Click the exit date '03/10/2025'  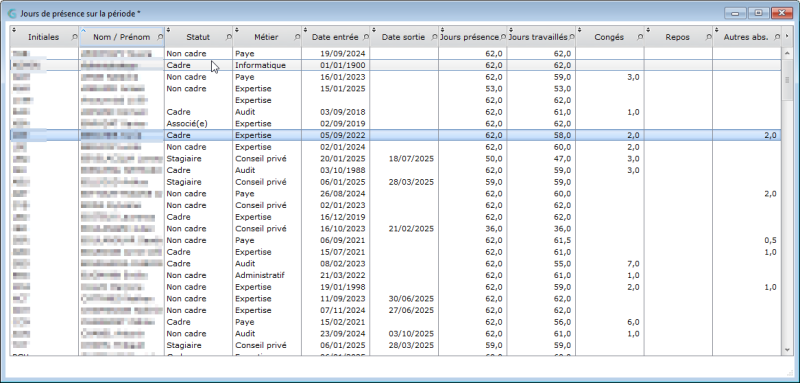pos(411,334)
